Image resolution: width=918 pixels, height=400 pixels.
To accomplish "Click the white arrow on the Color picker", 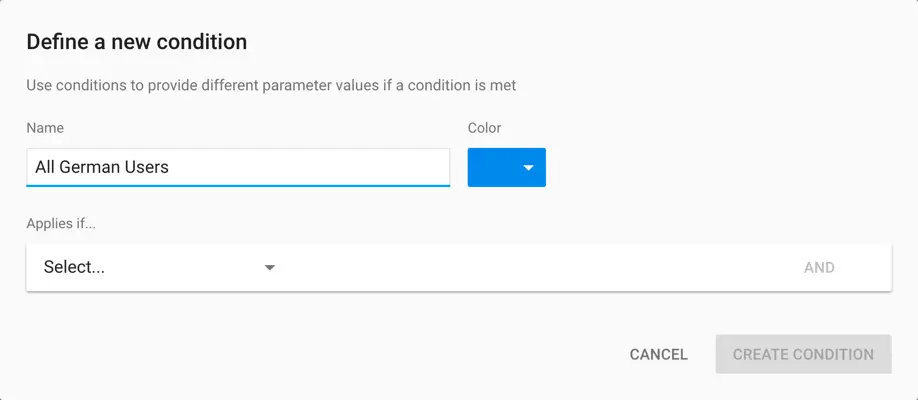I will pos(528,168).
